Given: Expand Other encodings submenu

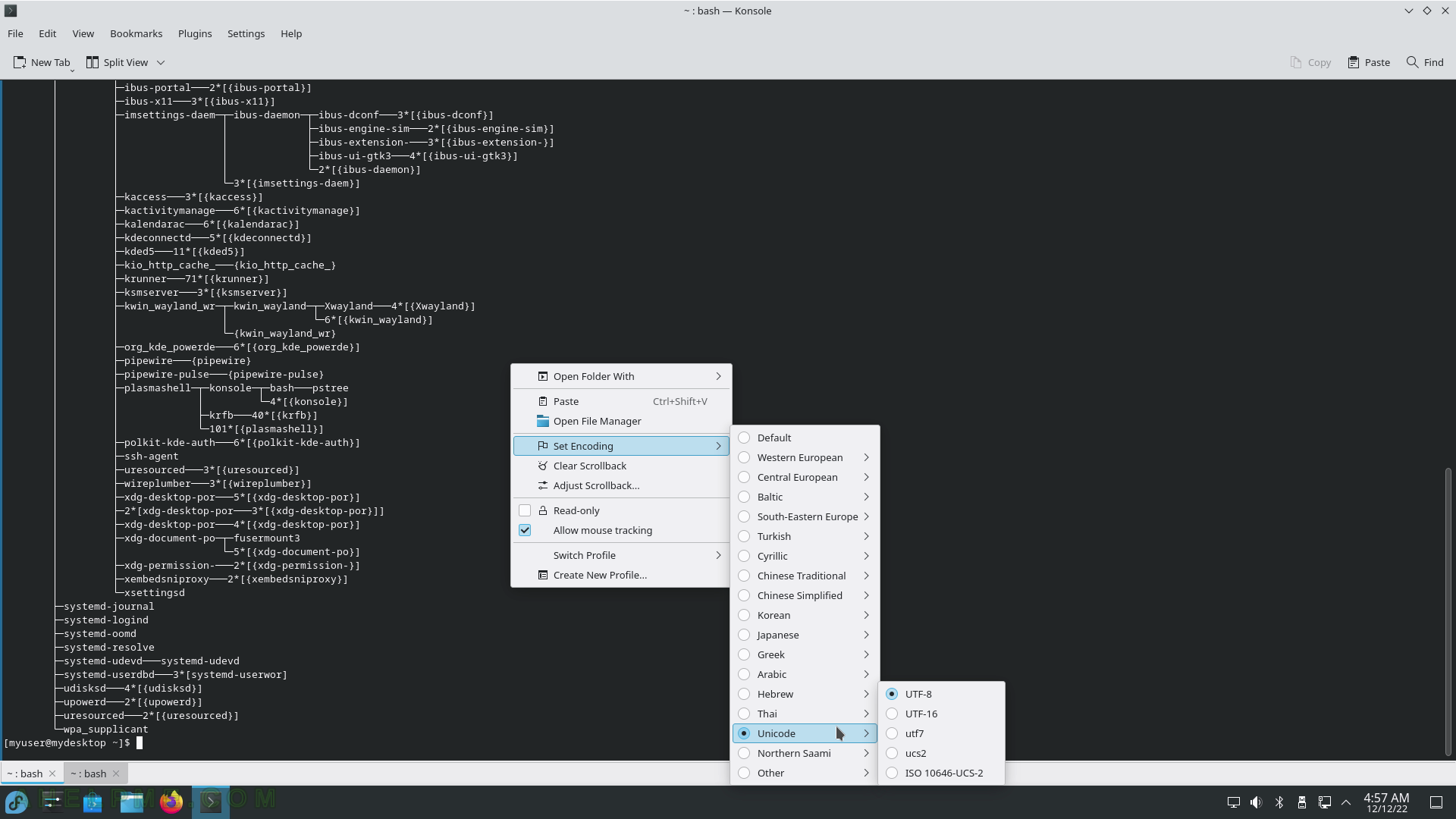Looking at the screenshot, I should (x=805, y=773).
